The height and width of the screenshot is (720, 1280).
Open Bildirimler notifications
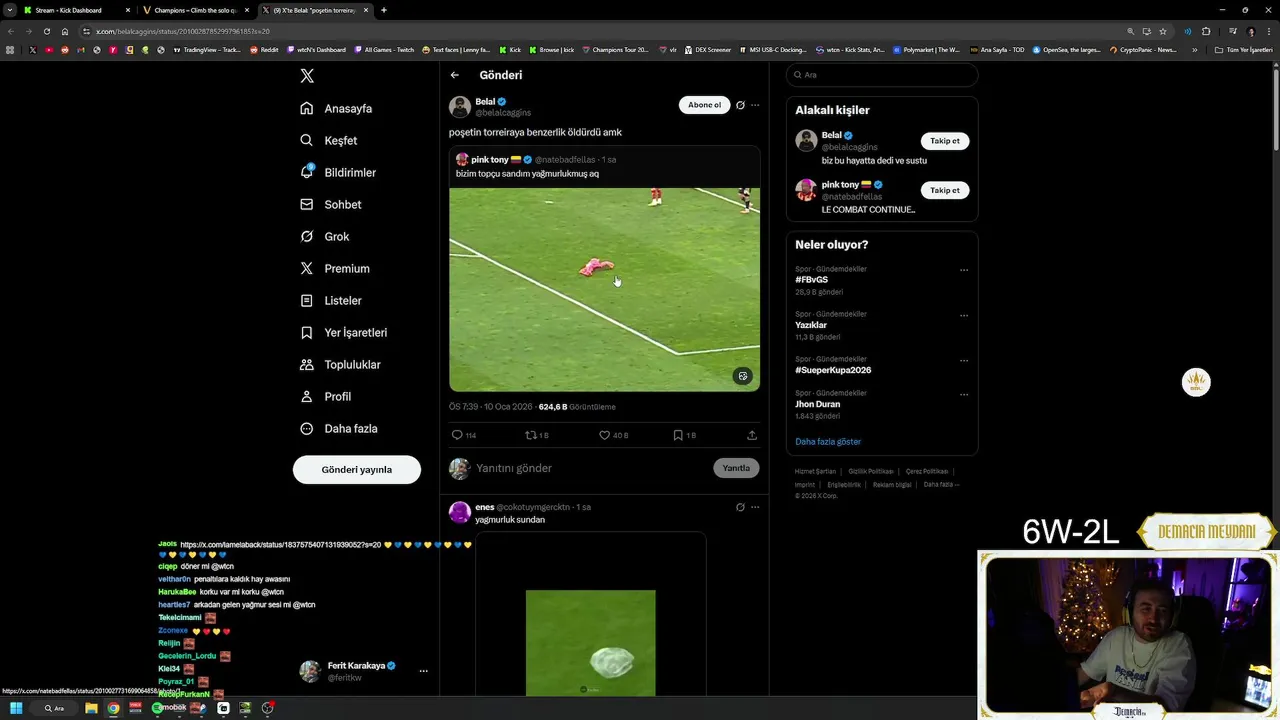pyautogui.click(x=338, y=172)
